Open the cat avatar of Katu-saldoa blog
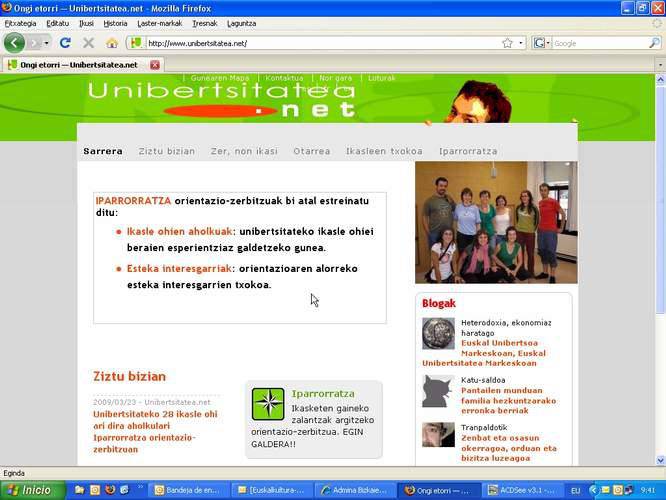Image resolution: width=666 pixels, height=500 pixels. coord(438,391)
